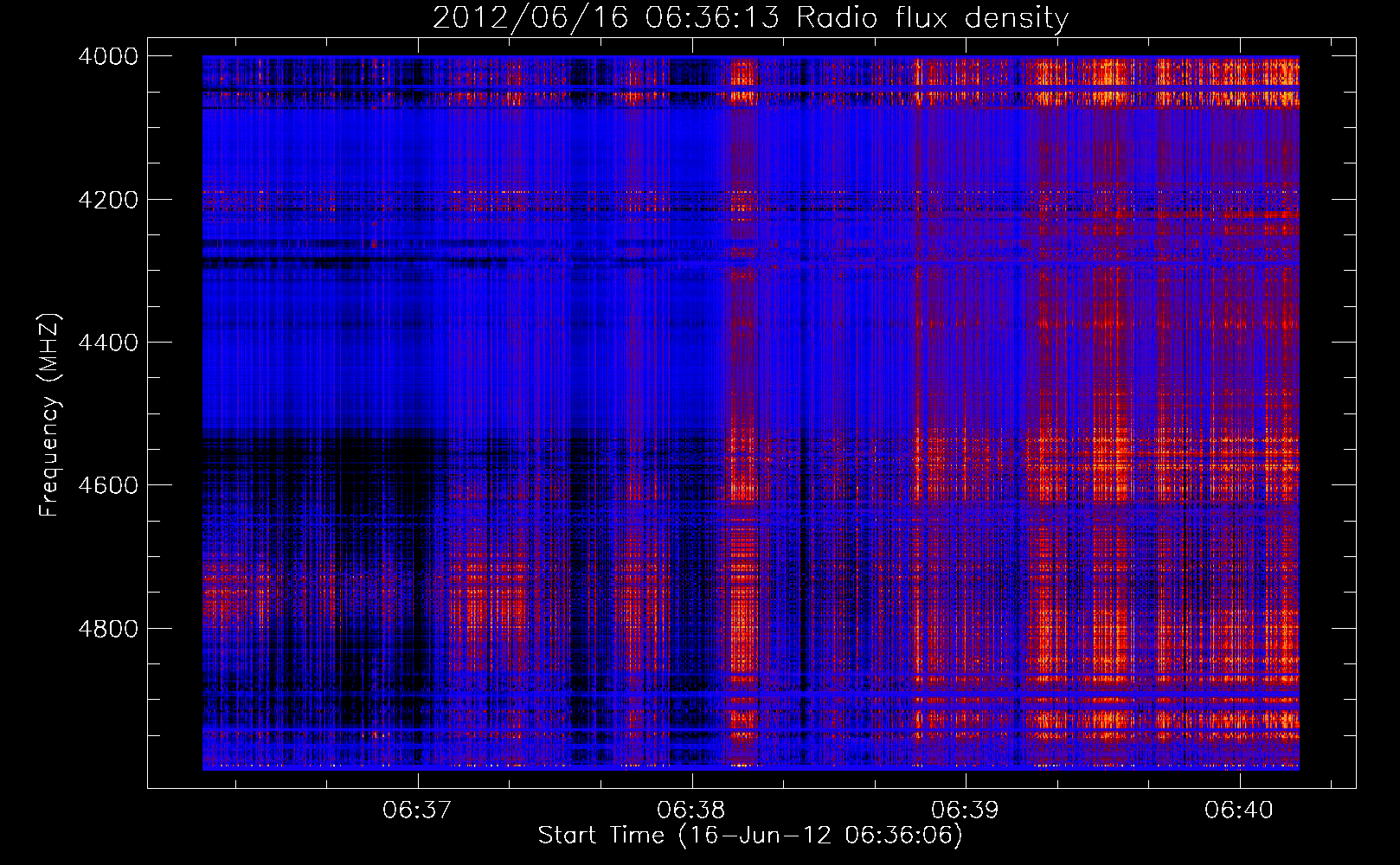Select the 4000 frequency axis label

point(108,56)
